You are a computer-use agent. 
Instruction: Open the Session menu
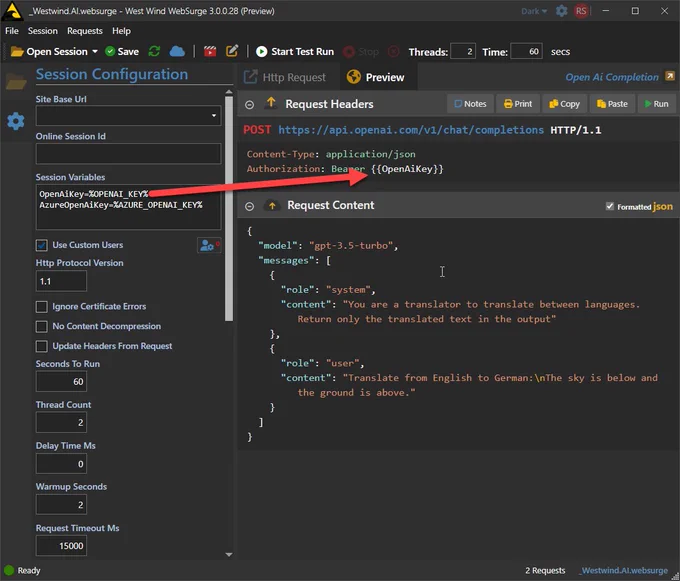(x=42, y=31)
